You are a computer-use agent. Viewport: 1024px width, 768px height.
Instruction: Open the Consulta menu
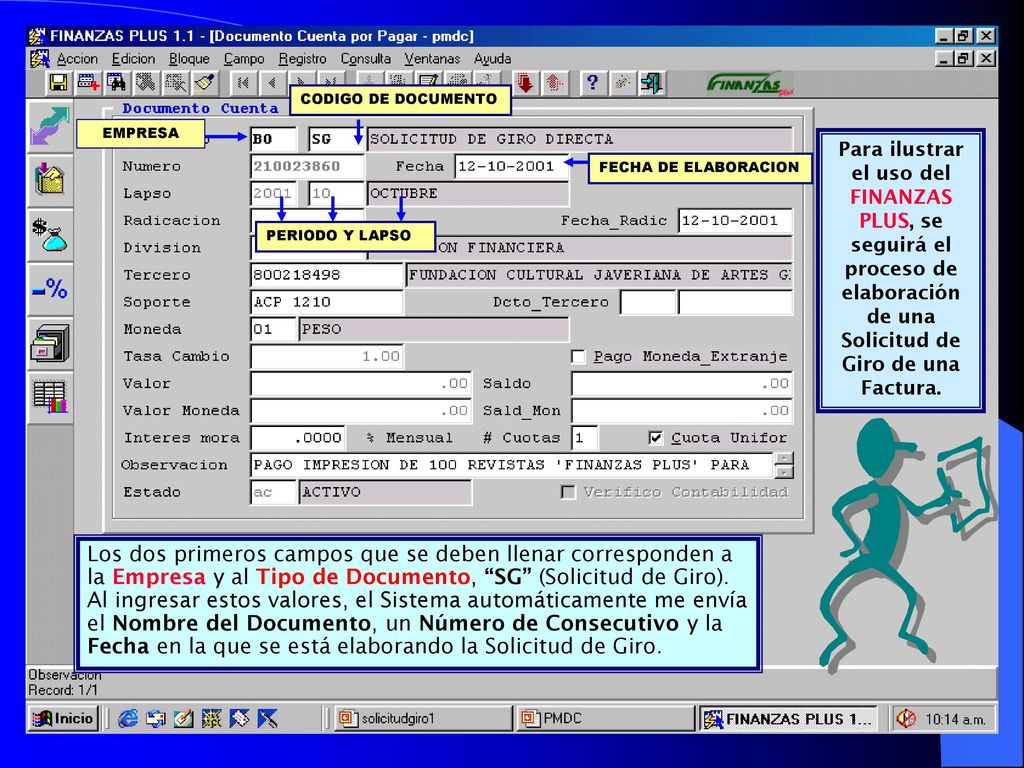coord(366,59)
